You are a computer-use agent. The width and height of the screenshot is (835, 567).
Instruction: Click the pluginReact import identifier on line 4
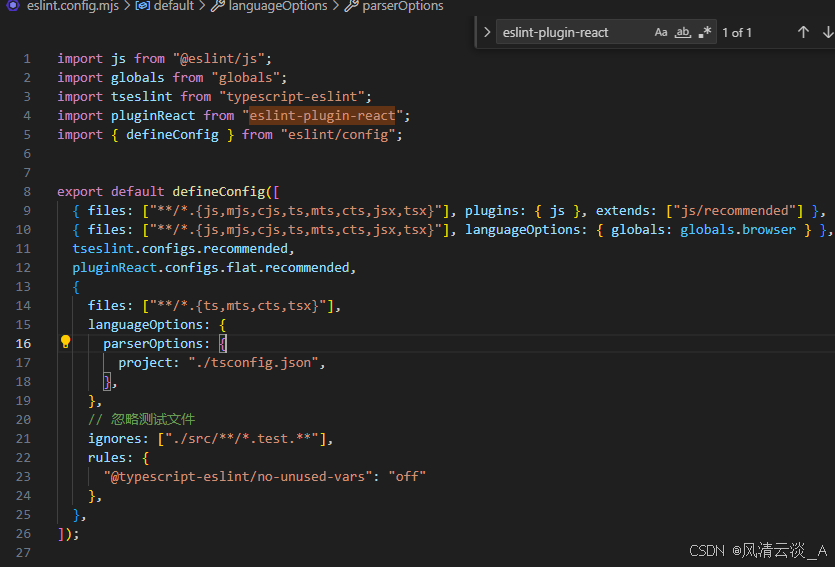(x=153, y=116)
